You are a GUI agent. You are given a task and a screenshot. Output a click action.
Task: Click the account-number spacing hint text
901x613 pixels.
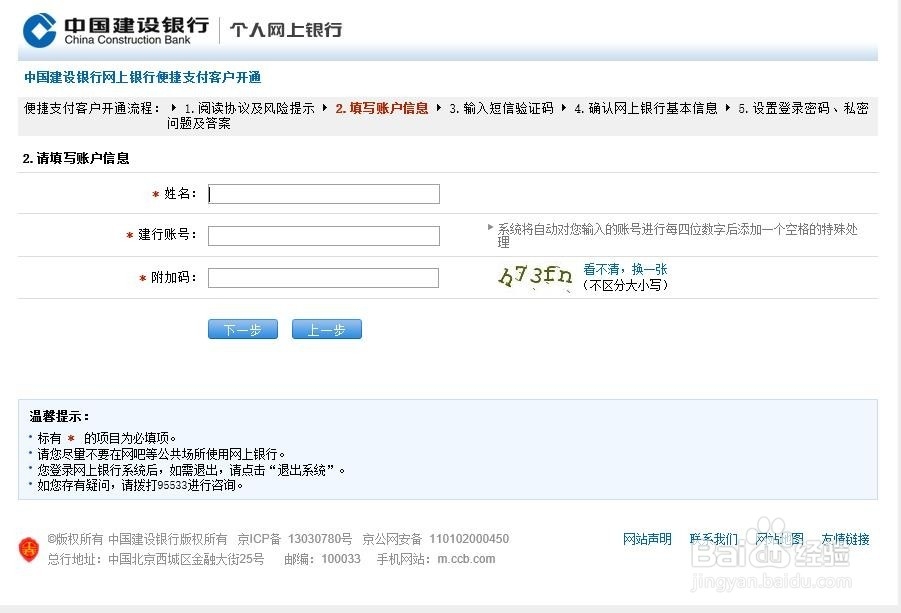pos(677,236)
